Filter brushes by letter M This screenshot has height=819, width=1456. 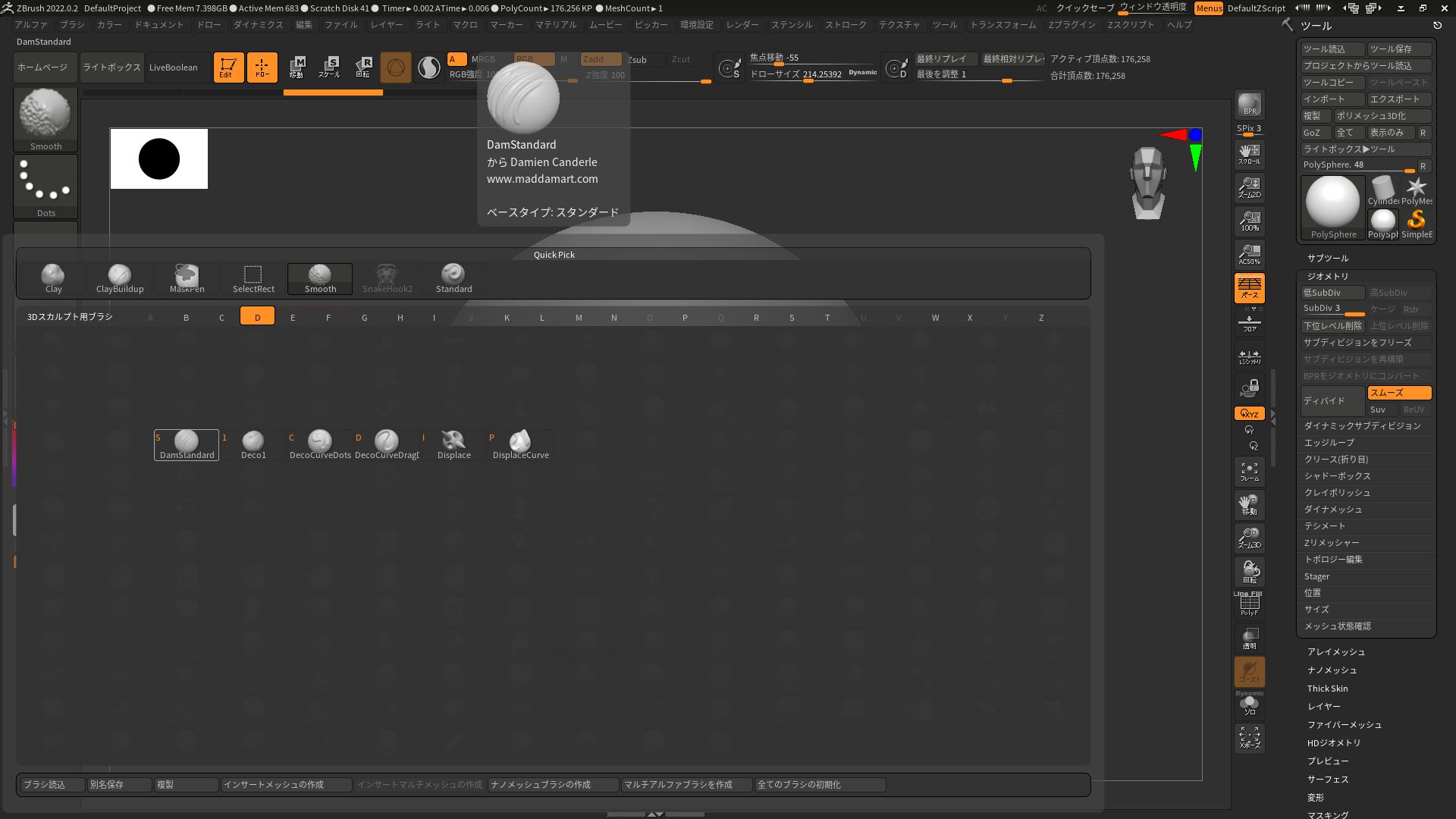(579, 318)
